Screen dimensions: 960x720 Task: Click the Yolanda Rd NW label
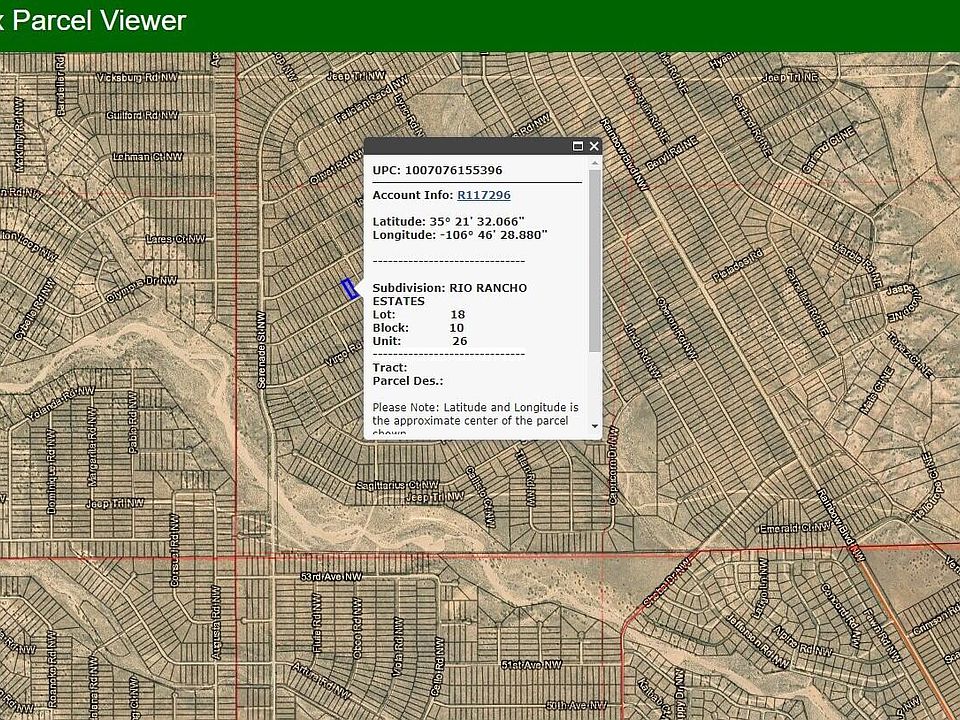pyautogui.click(x=61, y=403)
